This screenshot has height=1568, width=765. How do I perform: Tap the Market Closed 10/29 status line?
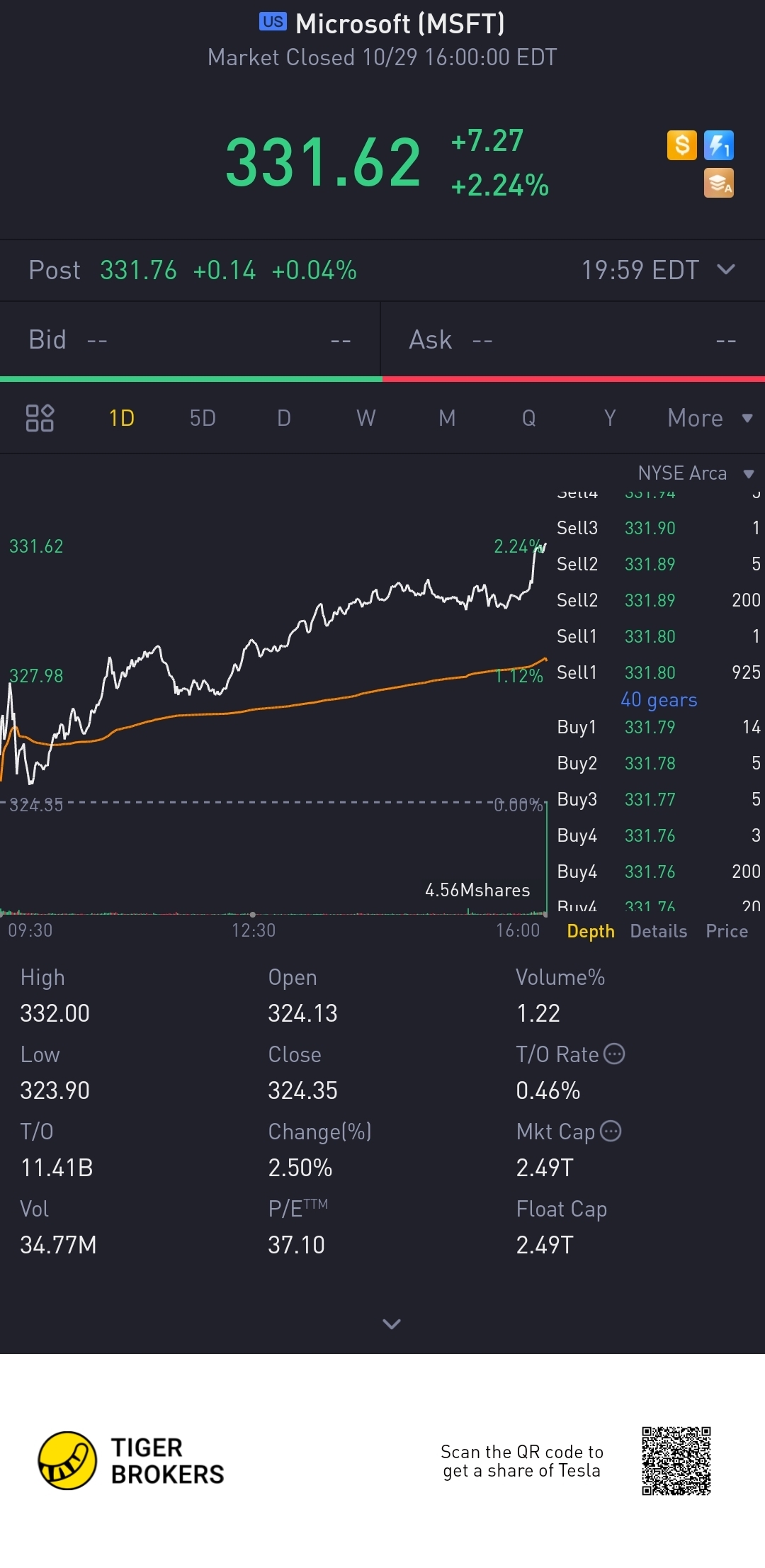tap(382, 57)
